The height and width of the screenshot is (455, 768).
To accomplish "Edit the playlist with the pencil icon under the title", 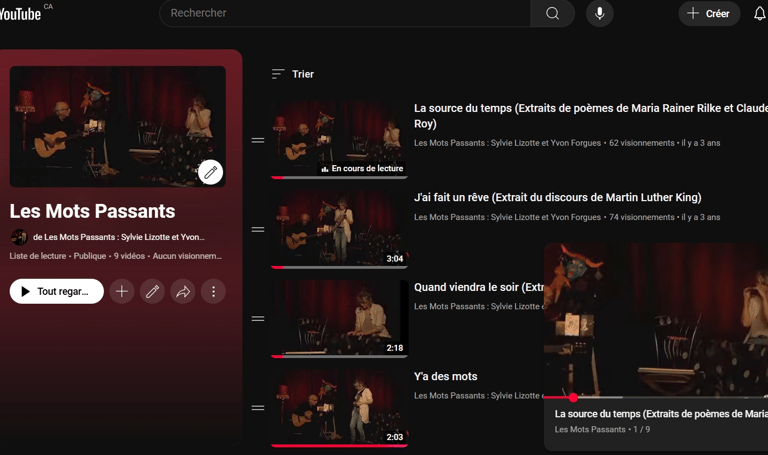I will 152,291.
